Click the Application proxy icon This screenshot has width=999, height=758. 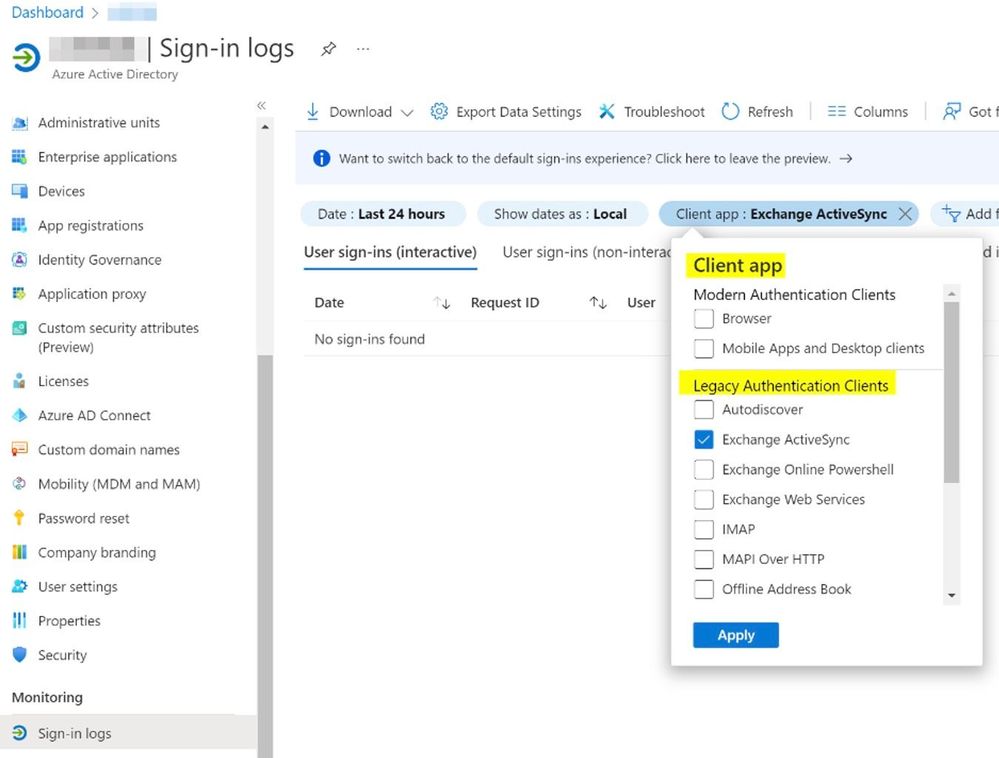pyautogui.click(x=20, y=294)
